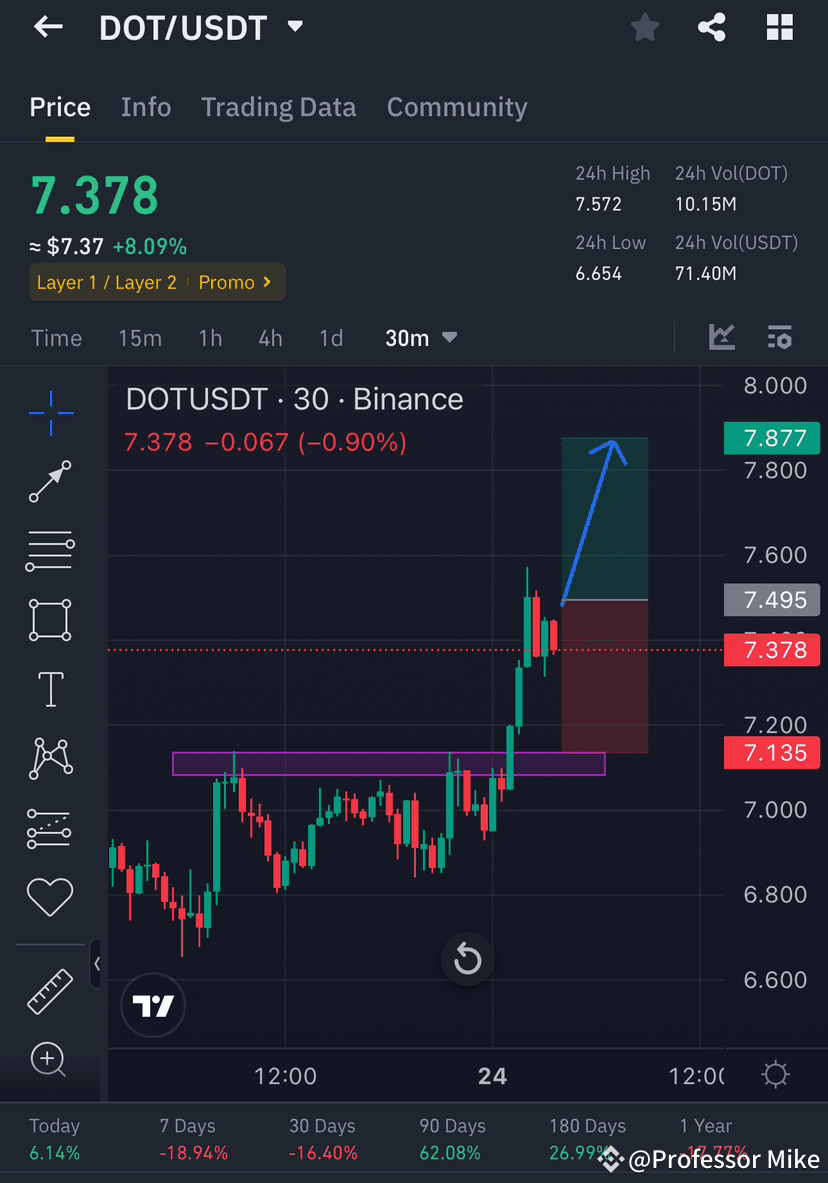Select the rectangle drawing tool
This screenshot has width=828, height=1183.
tap(50, 620)
